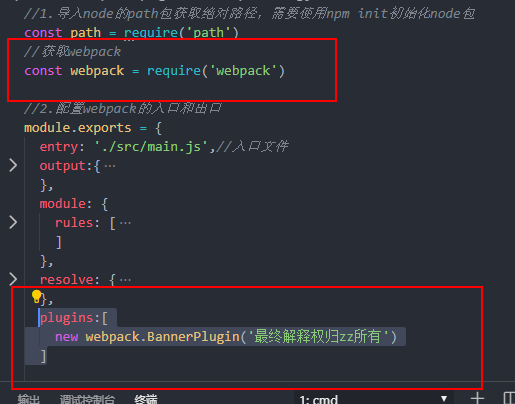Click the line 'module.exports = {'
The image size is (515, 404).
pos(93,128)
